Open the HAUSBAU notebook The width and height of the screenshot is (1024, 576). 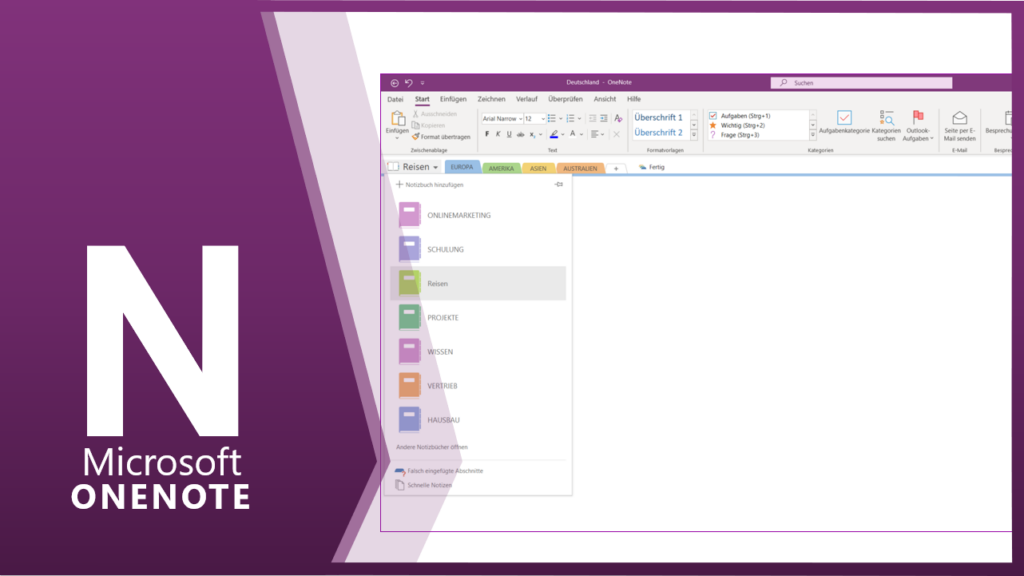[x=443, y=420]
